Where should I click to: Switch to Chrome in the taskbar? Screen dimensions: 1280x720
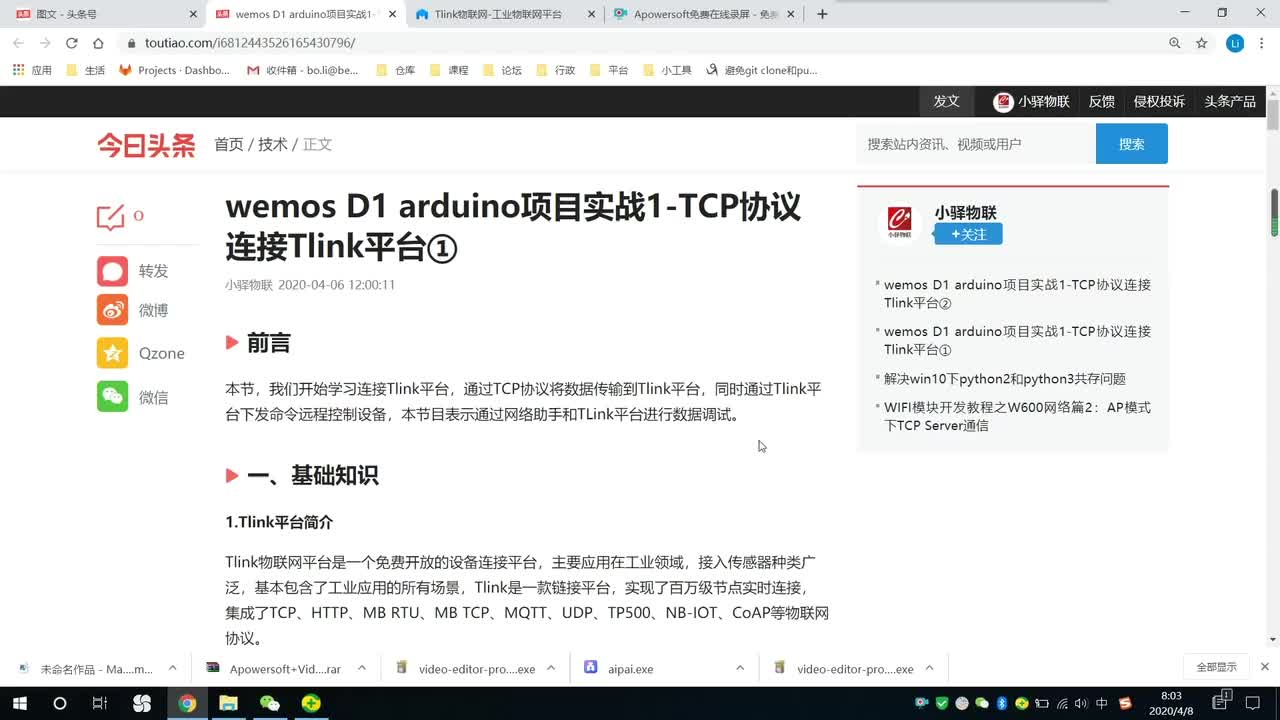tap(187, 703)
